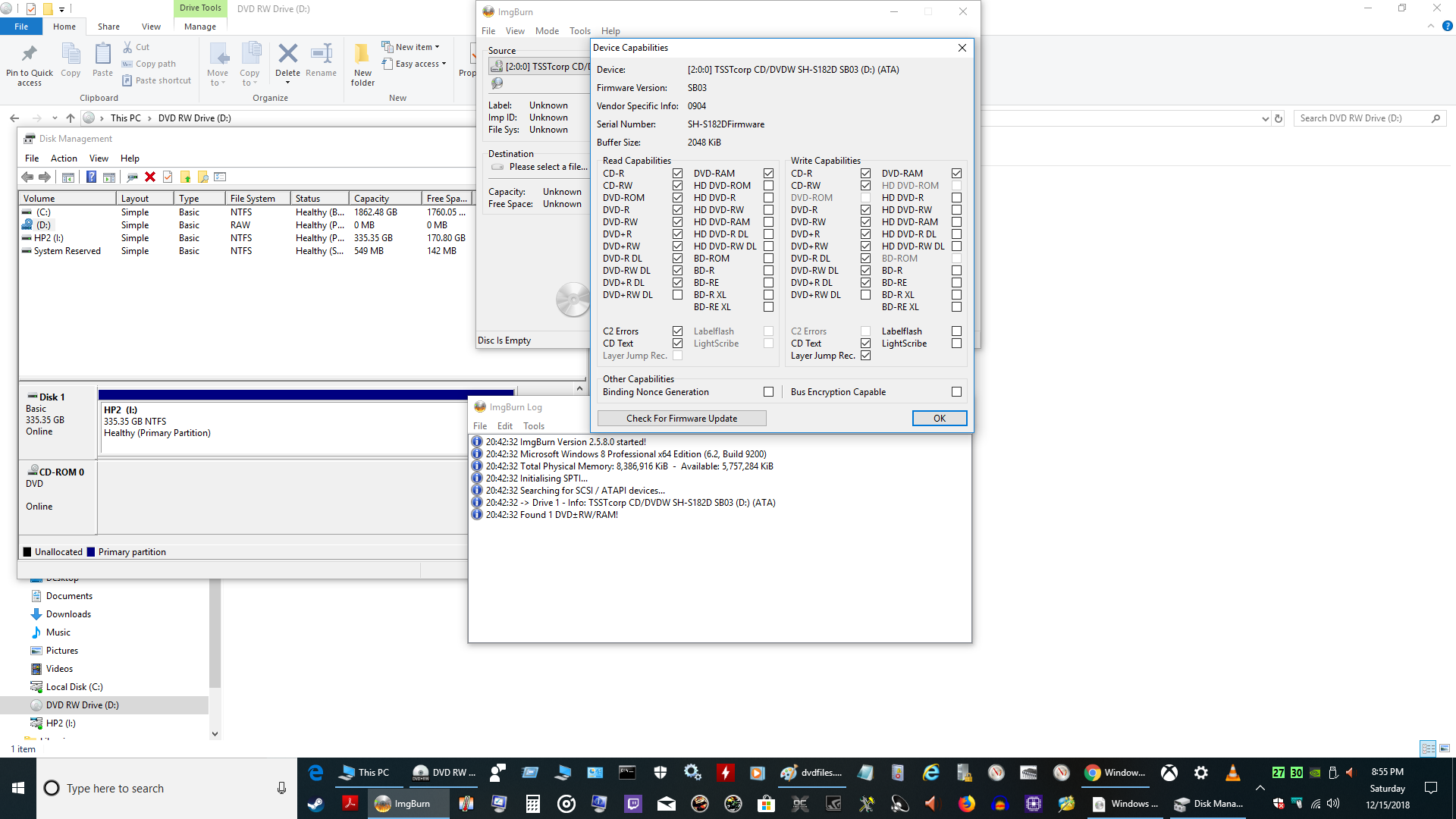This screenshot has width=1456, height=819.
Task: Click the connect drive icon in Disk Management toolbar
Action: tap(132, 177)
